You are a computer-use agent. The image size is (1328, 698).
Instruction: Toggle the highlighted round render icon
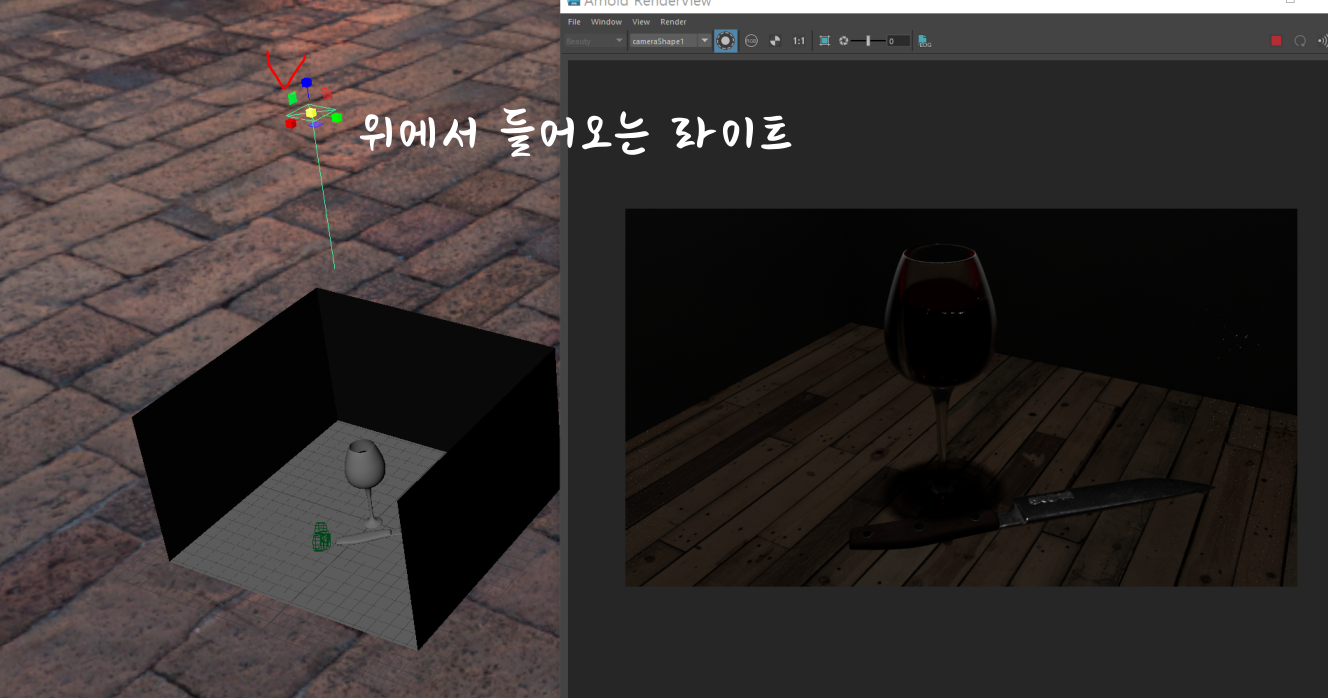click(725, 41)
